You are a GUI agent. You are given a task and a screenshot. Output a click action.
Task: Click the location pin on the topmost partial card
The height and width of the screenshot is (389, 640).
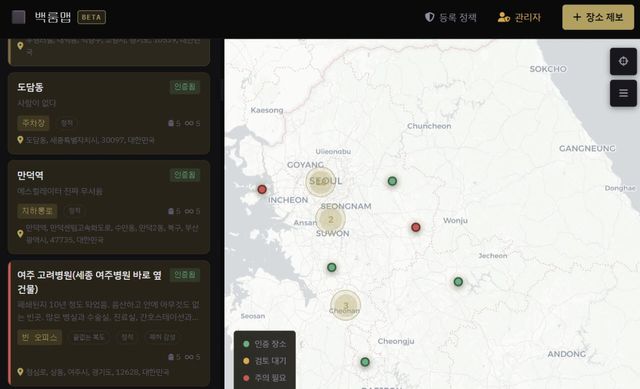coord(20,46)
